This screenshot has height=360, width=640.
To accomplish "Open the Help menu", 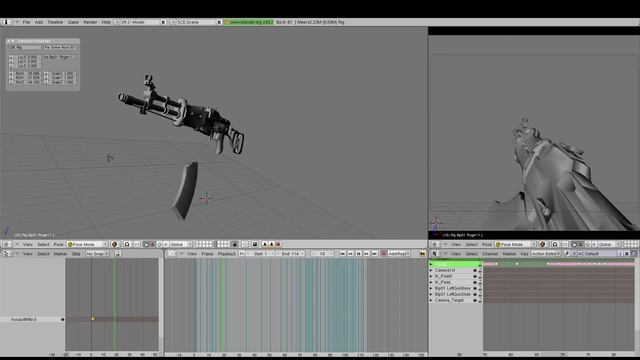I will coord(106,22).
